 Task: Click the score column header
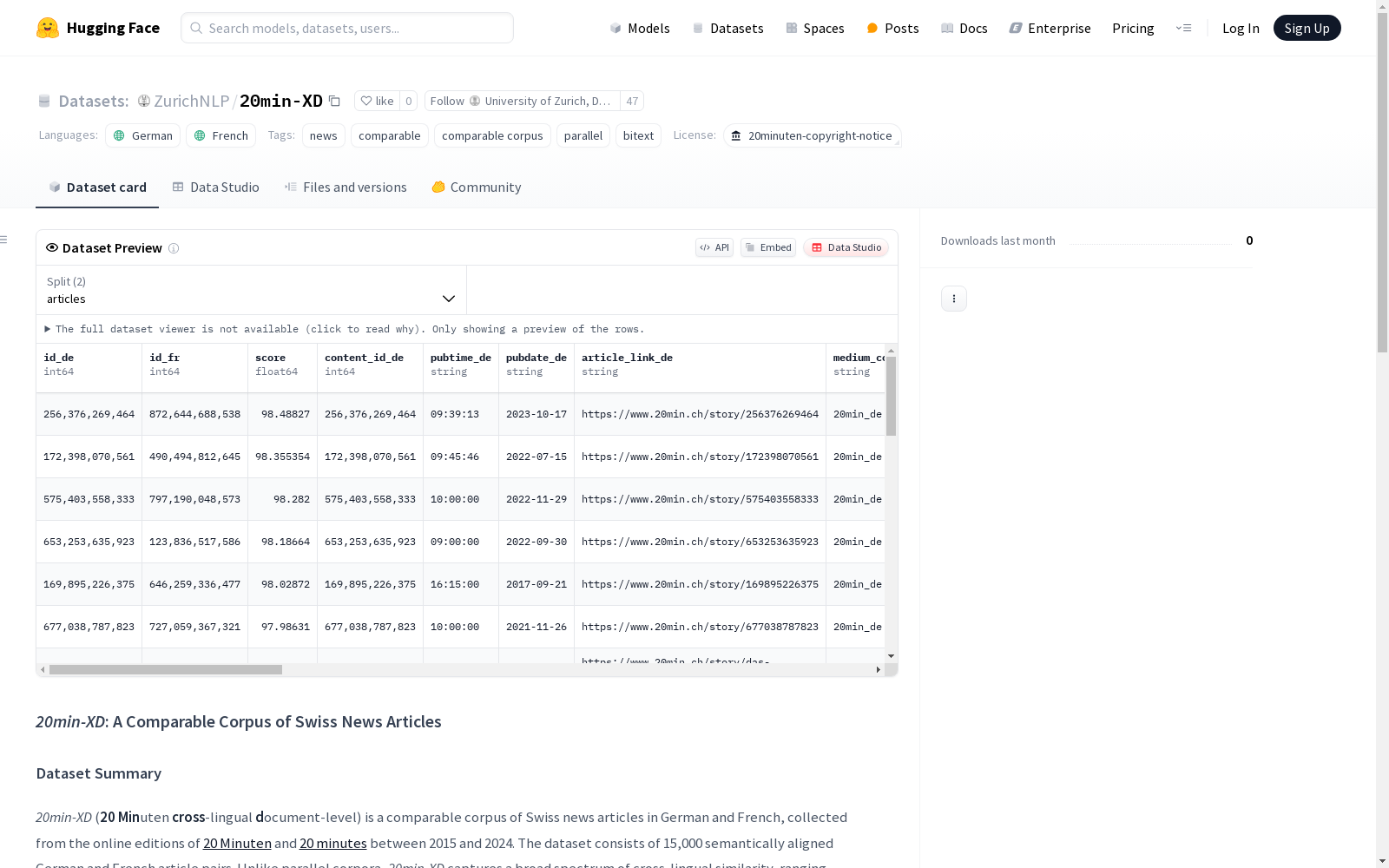pyautogui.click(x=282, y=368)
